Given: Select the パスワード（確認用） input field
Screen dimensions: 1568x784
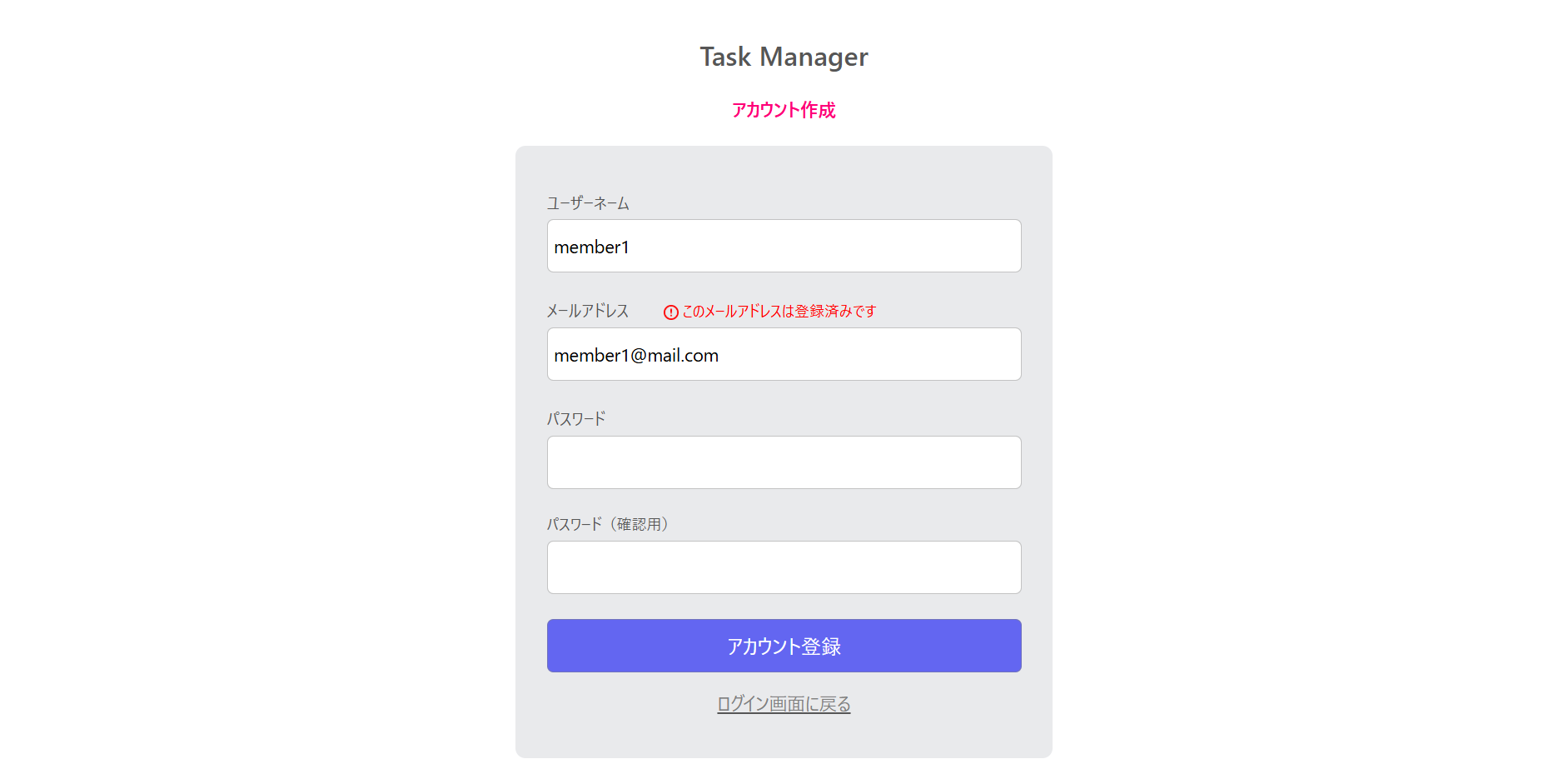Looking at the screenshot, I should [784, 567].
